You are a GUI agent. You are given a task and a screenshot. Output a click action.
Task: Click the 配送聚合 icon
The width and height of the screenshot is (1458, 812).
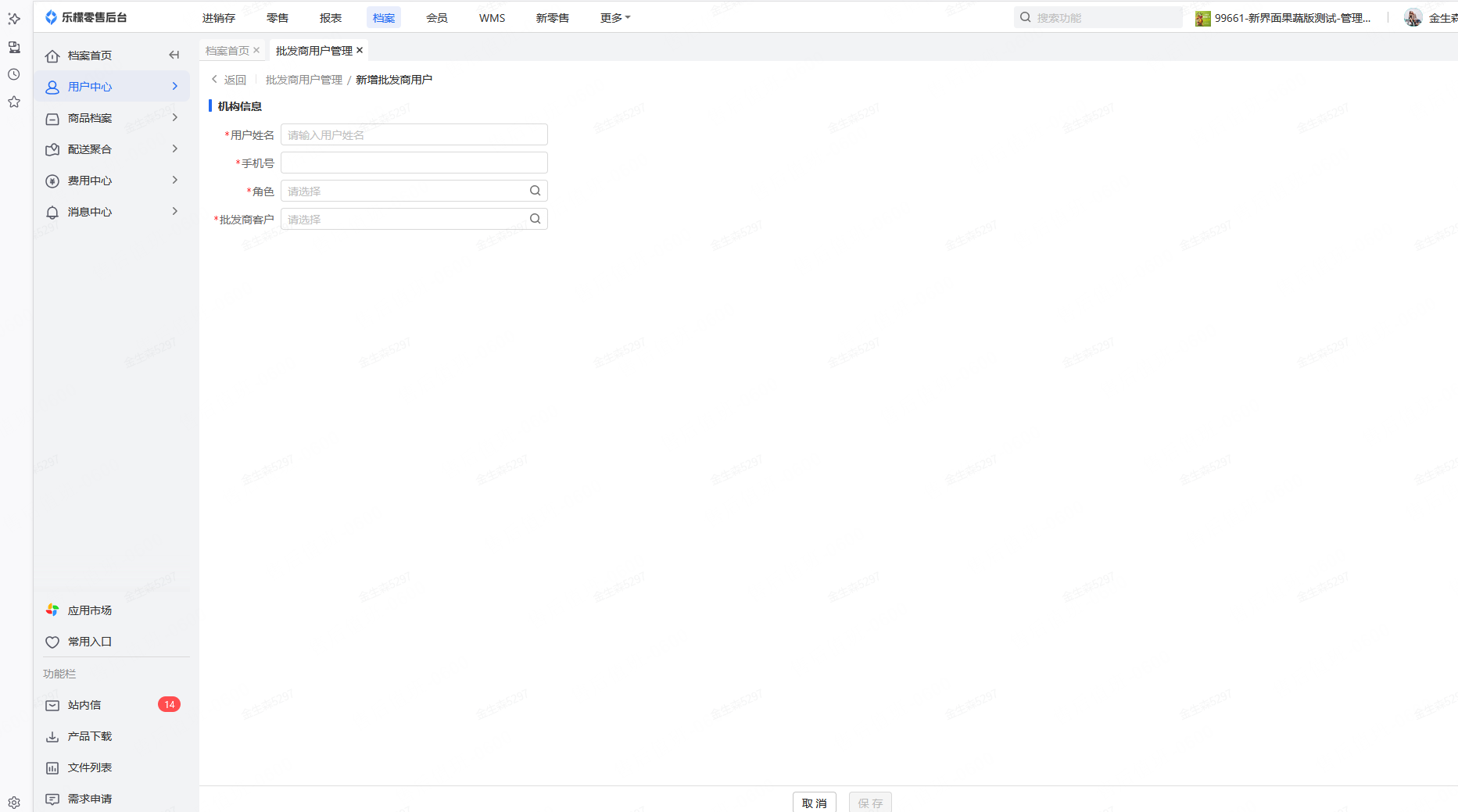pos(52,149)
